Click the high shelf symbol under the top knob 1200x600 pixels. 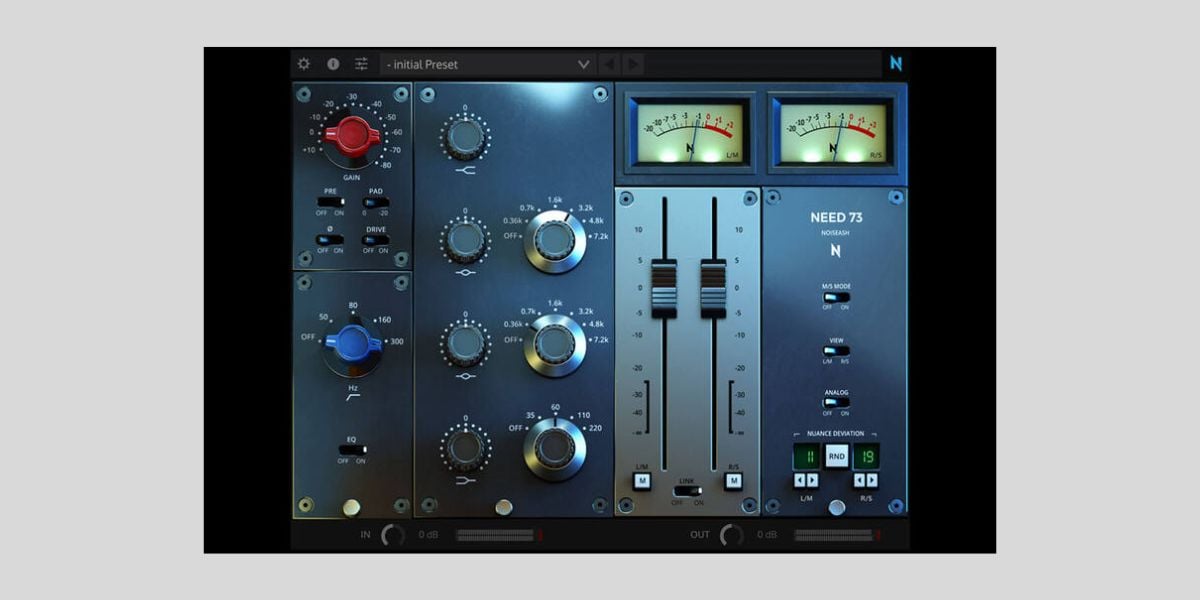click(x=464, y=171)
